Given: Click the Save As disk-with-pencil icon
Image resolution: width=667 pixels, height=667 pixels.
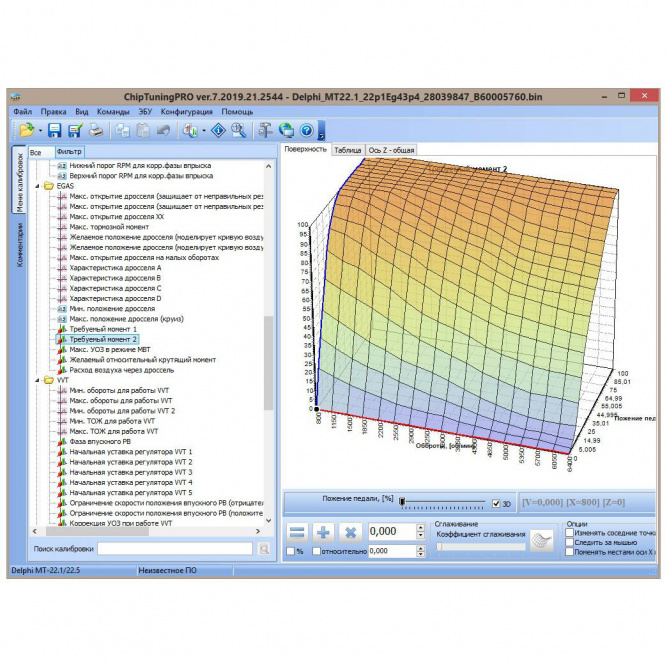Looking at the screenshot, I should [75, 130].
